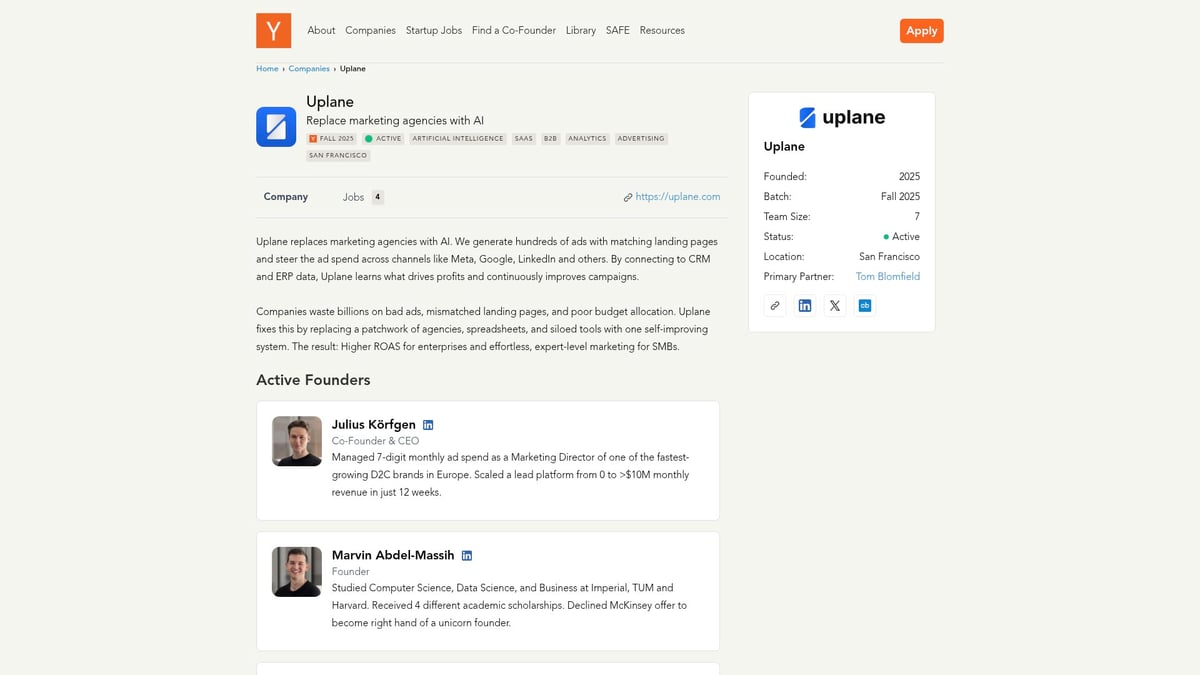Screen dimensions: 1200x675
Task: Open the Companies menu item
Action: [370, 30]
